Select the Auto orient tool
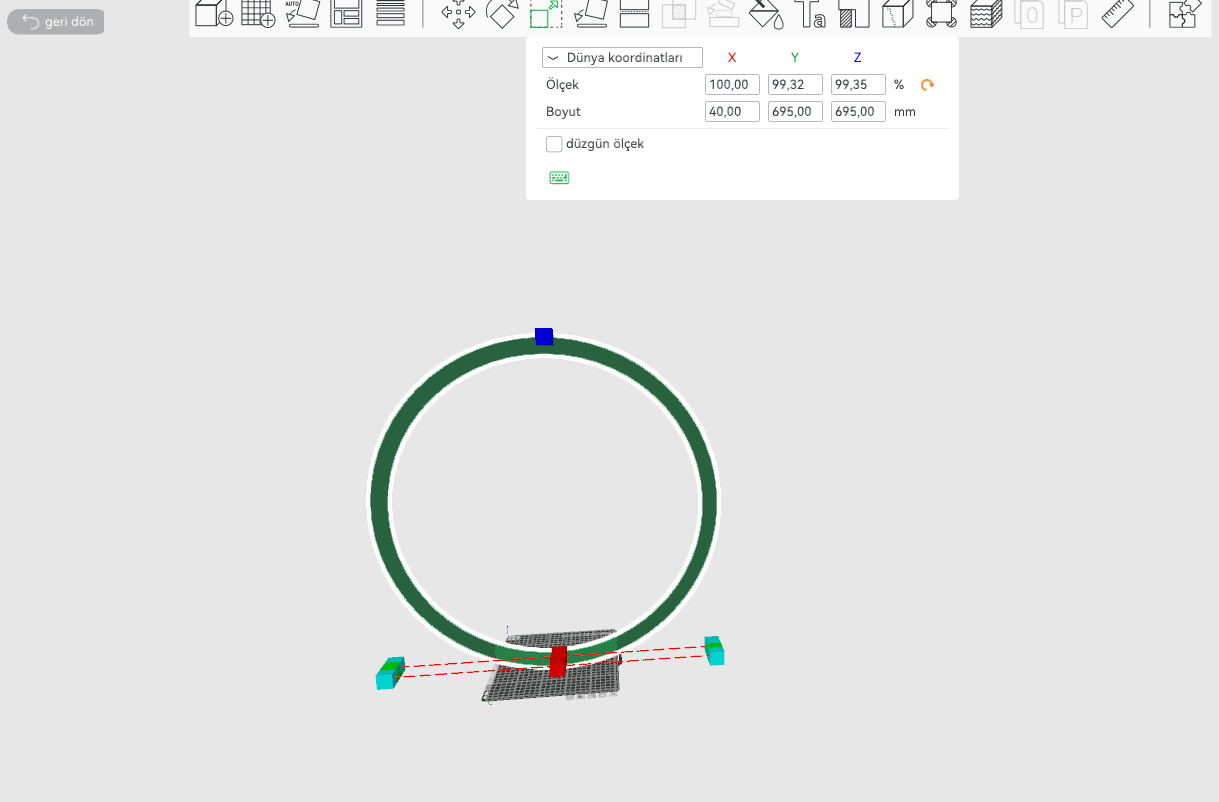Viewport: 1219px width, 802px height. point(302,13)
